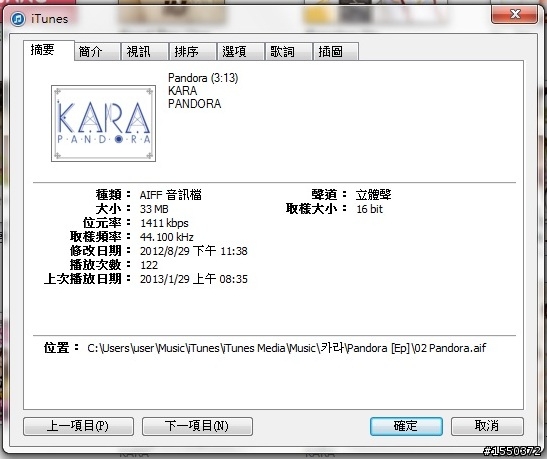Viewport: 547px width, 459px height.
Task: Click the sample rate 44.100 kHz
Action: pos(167,237)
